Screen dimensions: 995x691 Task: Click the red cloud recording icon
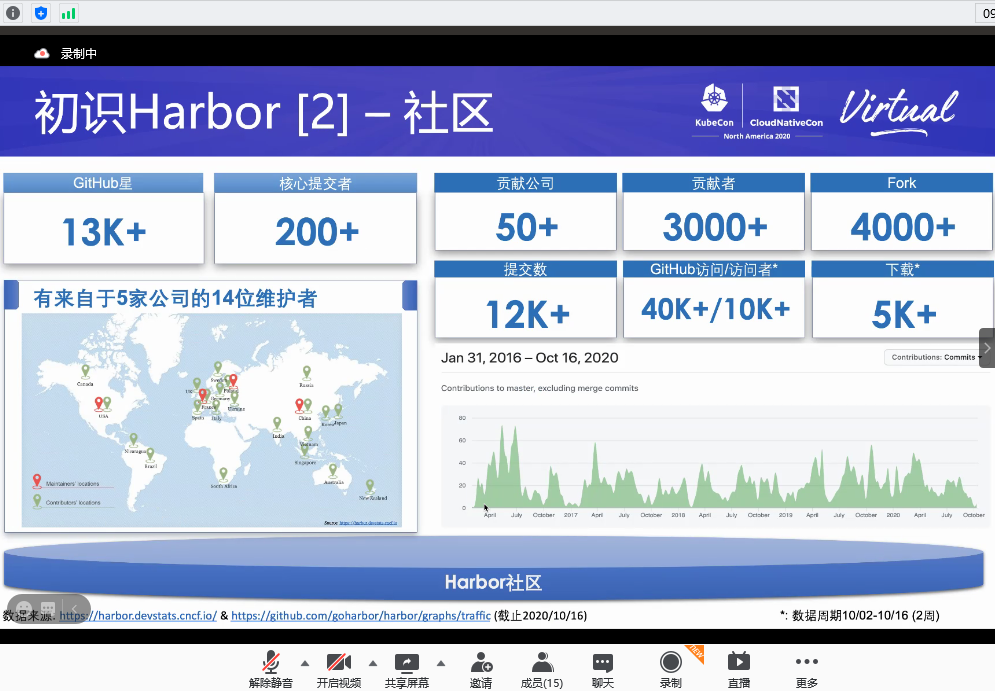click(42, 53)
